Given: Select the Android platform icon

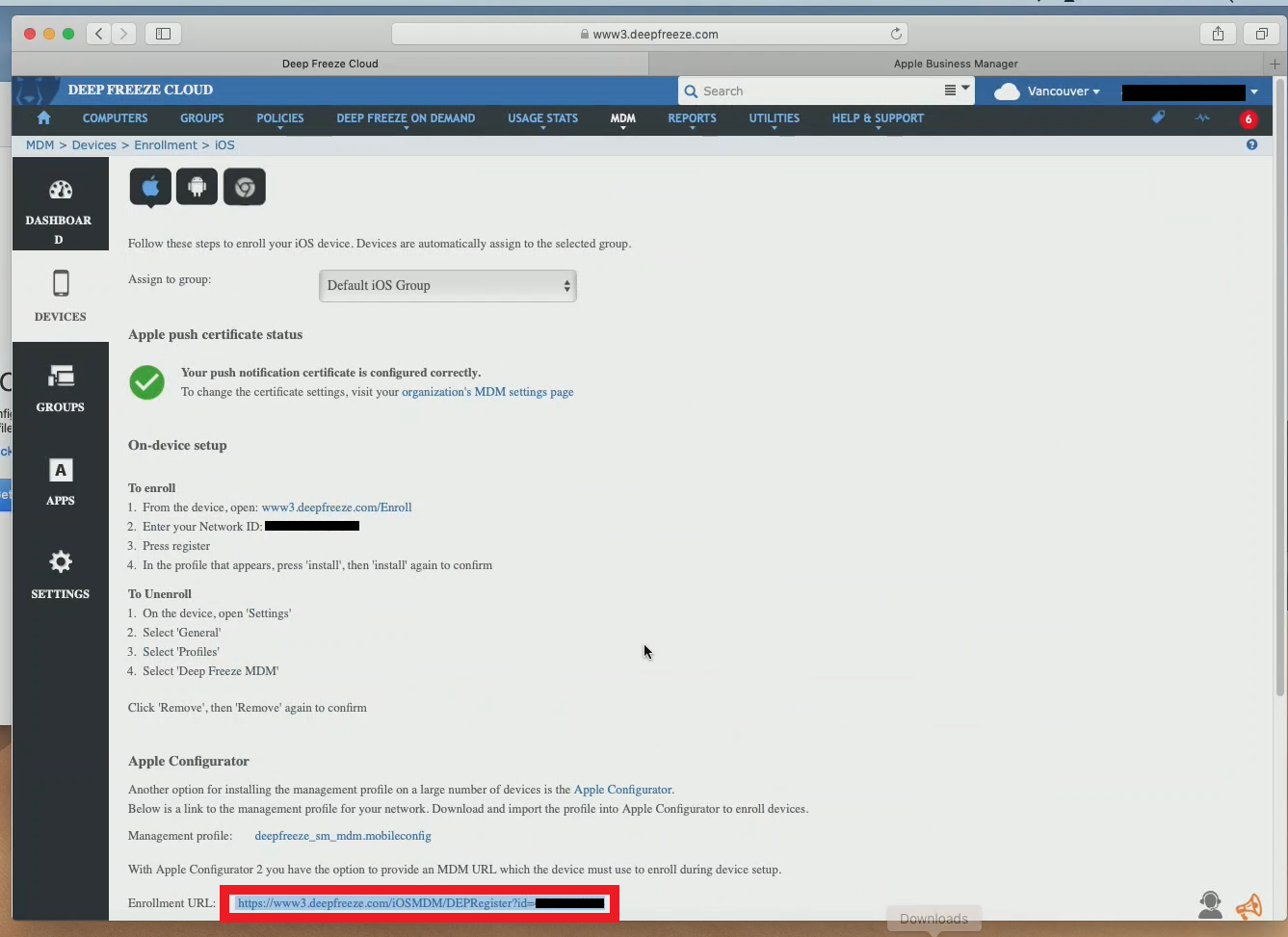Looking at the screenshot, I should point(197,187).
